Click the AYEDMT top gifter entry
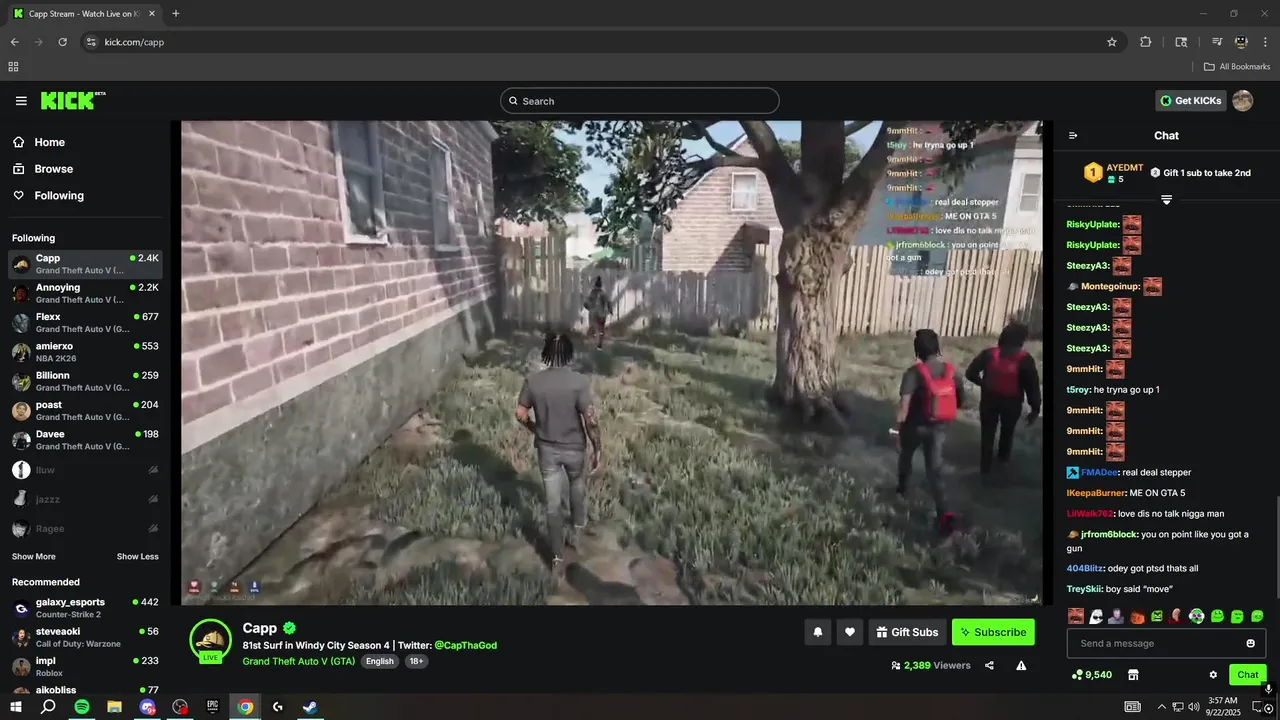 pyautogui.click(x=1112, y=173)
